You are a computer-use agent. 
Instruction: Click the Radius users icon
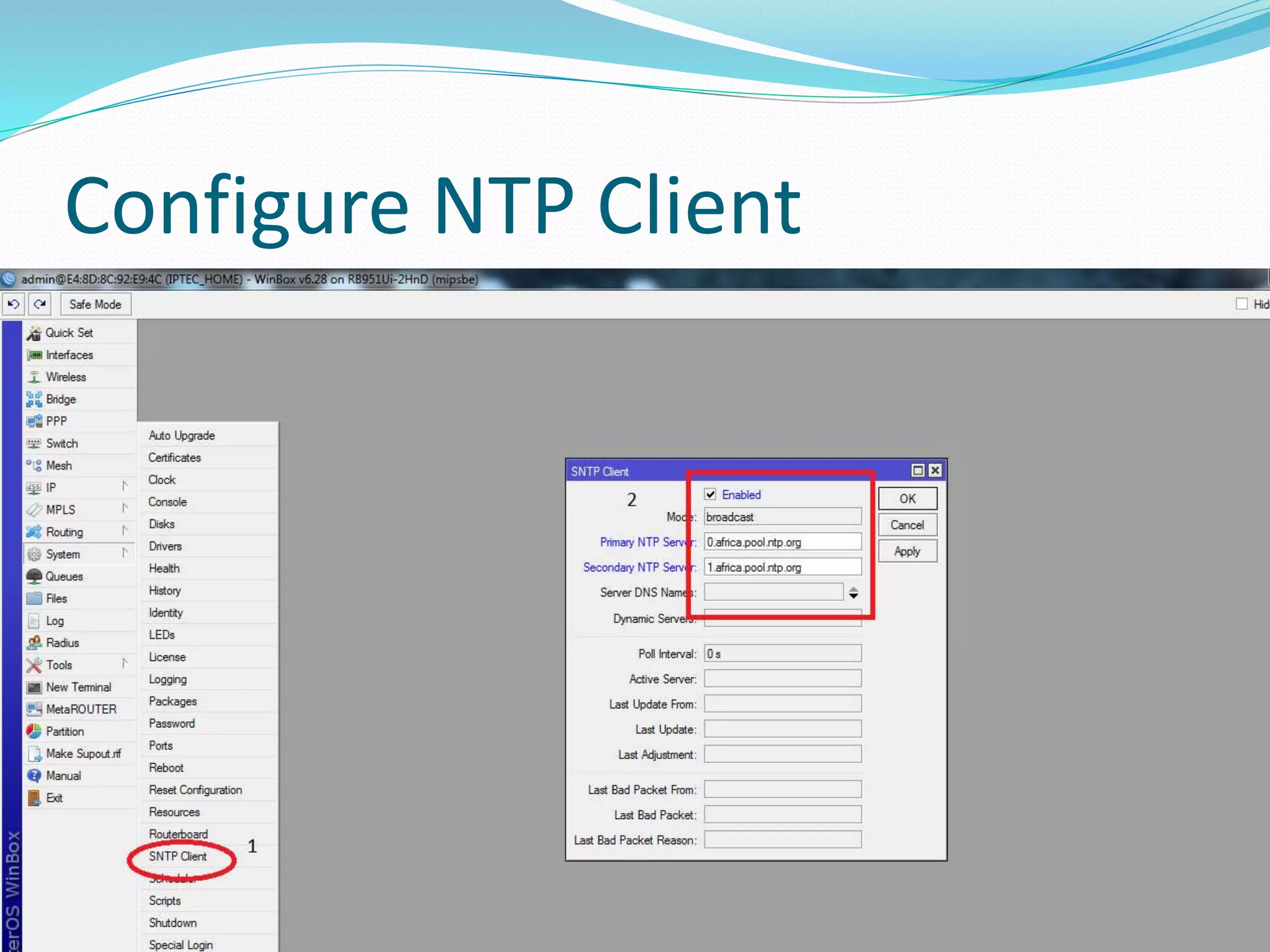[x=34, y=643]
